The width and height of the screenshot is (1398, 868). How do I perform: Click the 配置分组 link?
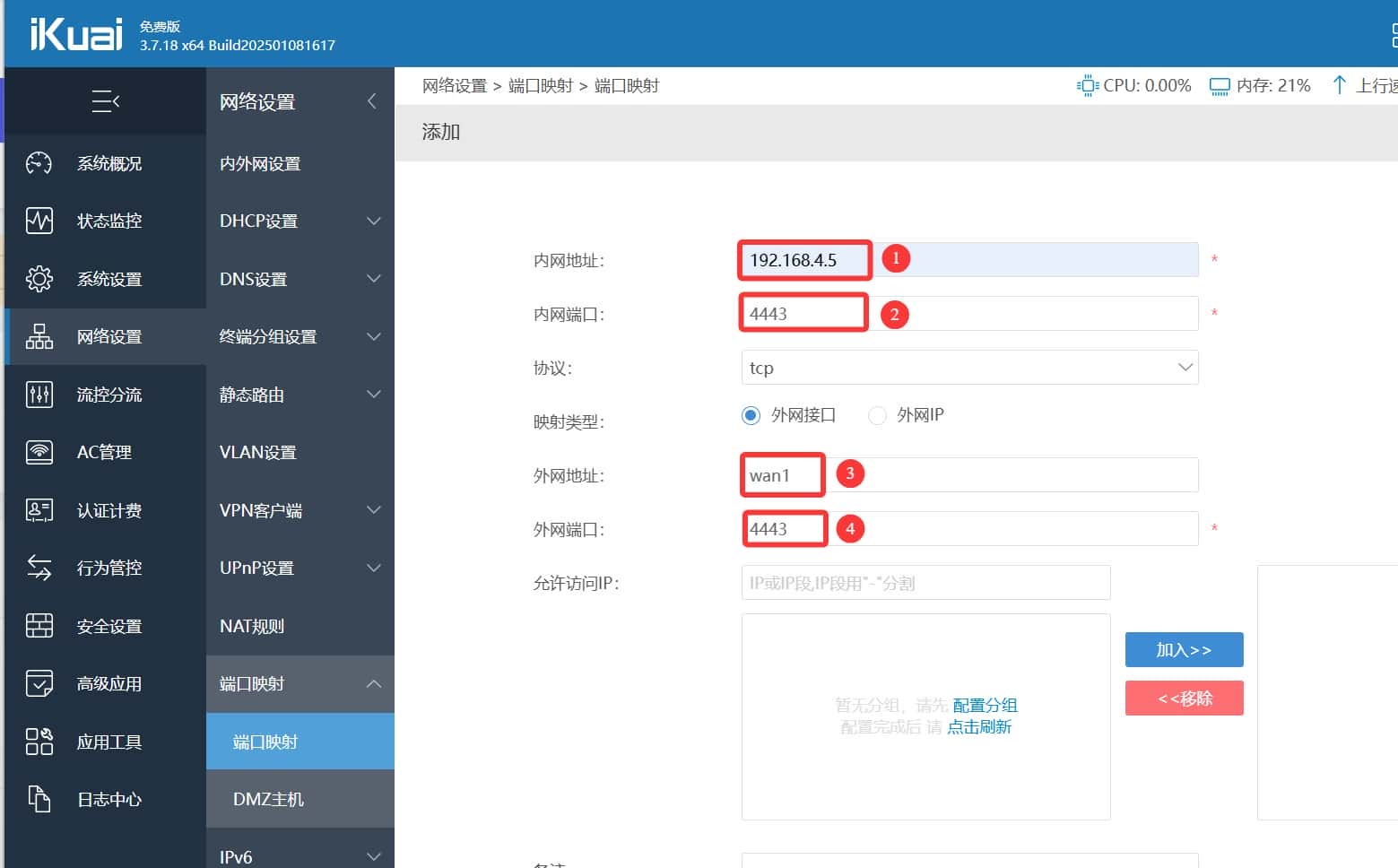click(985, 706)
